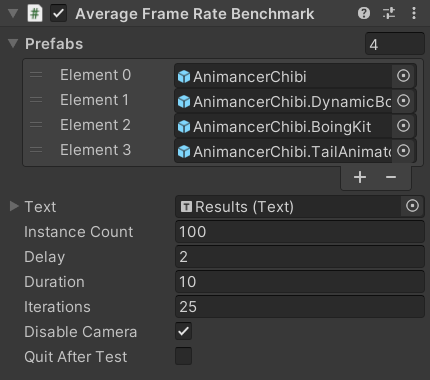Click the Instance Count input field
430x380 pixels.
300,232
